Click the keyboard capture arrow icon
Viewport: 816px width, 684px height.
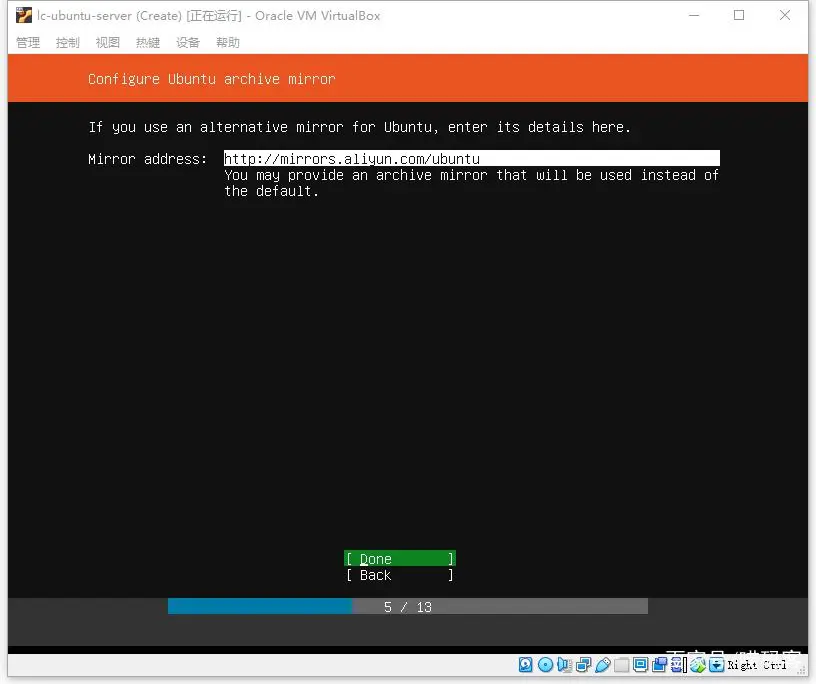[717, 665]
